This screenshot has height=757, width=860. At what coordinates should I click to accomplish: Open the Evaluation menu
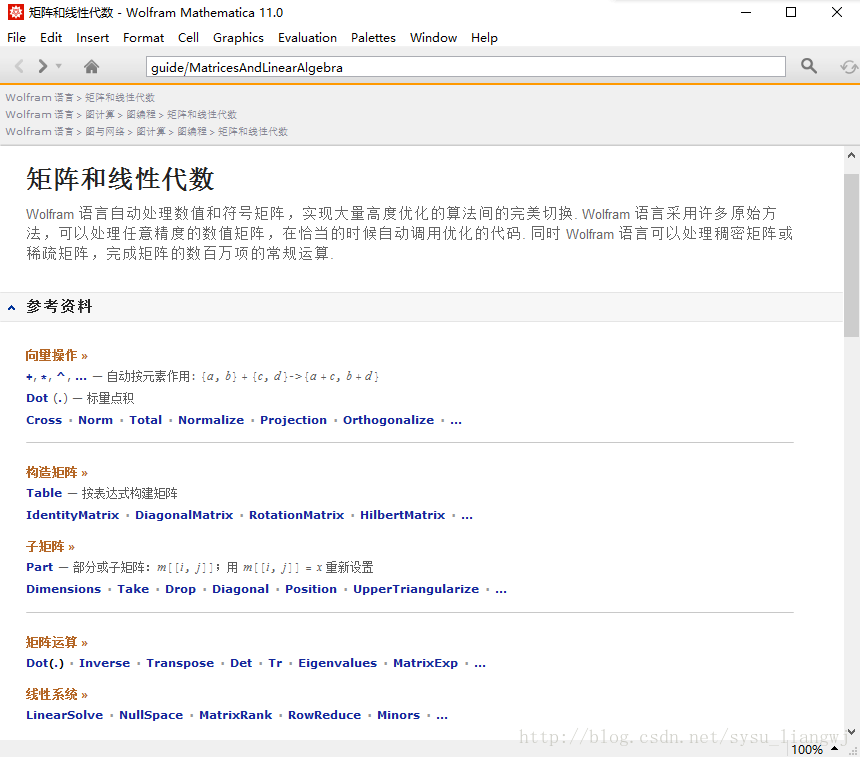click(x=308, y=38)
